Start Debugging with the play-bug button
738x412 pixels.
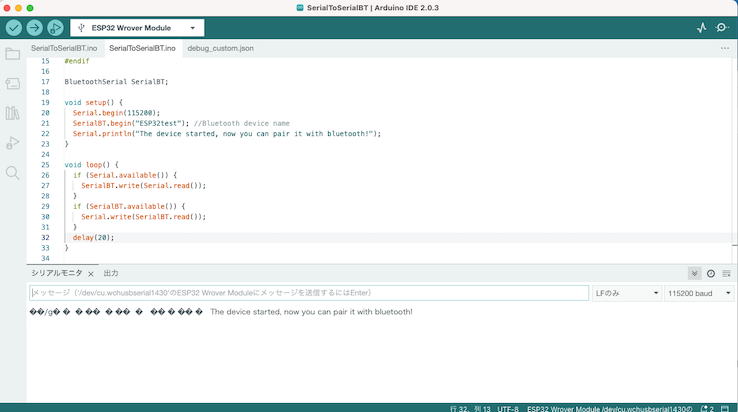coord(55,28)
